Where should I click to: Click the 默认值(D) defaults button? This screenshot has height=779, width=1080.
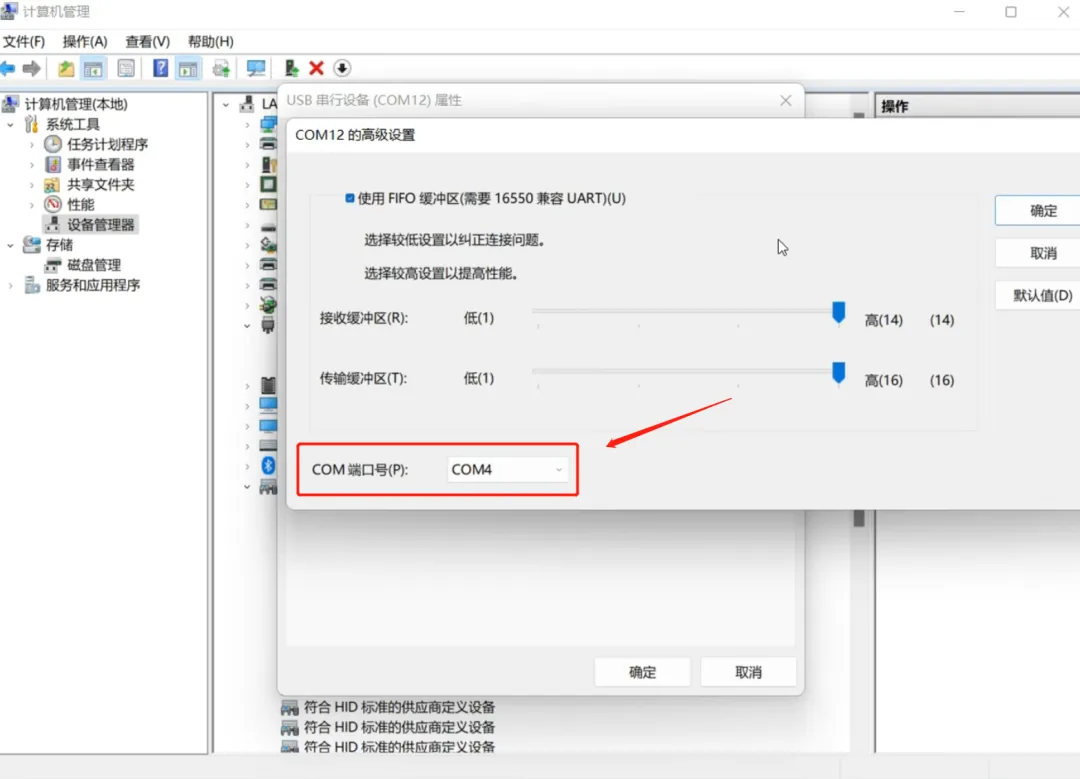[1039, 295]
